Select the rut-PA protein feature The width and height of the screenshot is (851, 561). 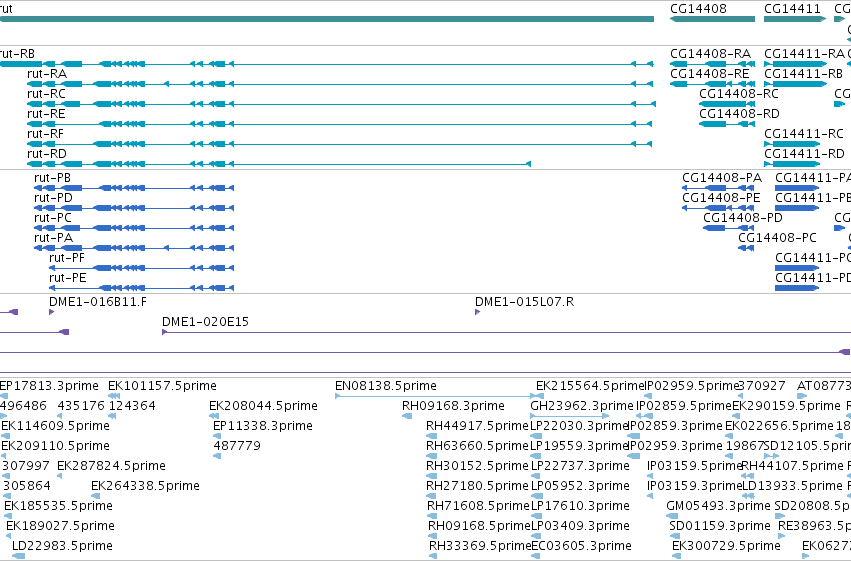point(134,248)
